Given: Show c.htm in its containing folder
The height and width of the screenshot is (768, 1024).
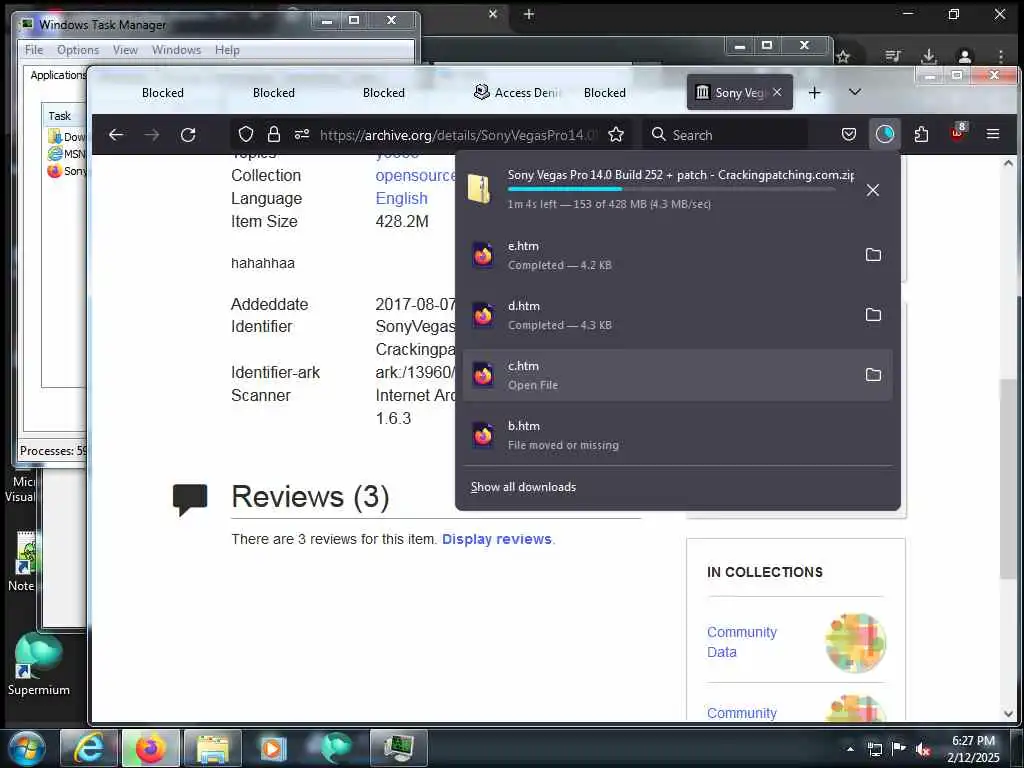Looking at the screenshot, I should (873, 375).
